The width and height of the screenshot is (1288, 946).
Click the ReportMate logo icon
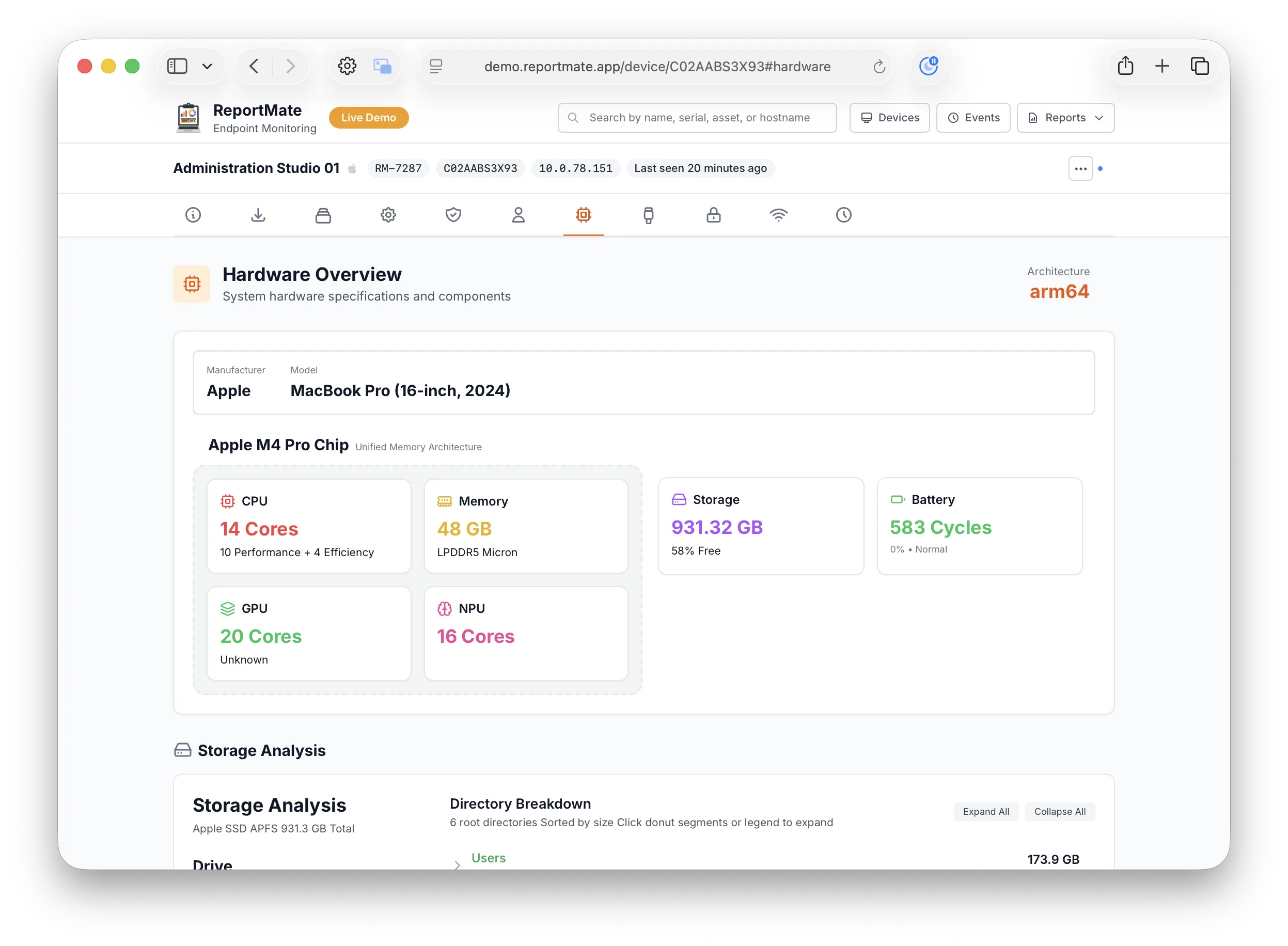click(188, 118)
